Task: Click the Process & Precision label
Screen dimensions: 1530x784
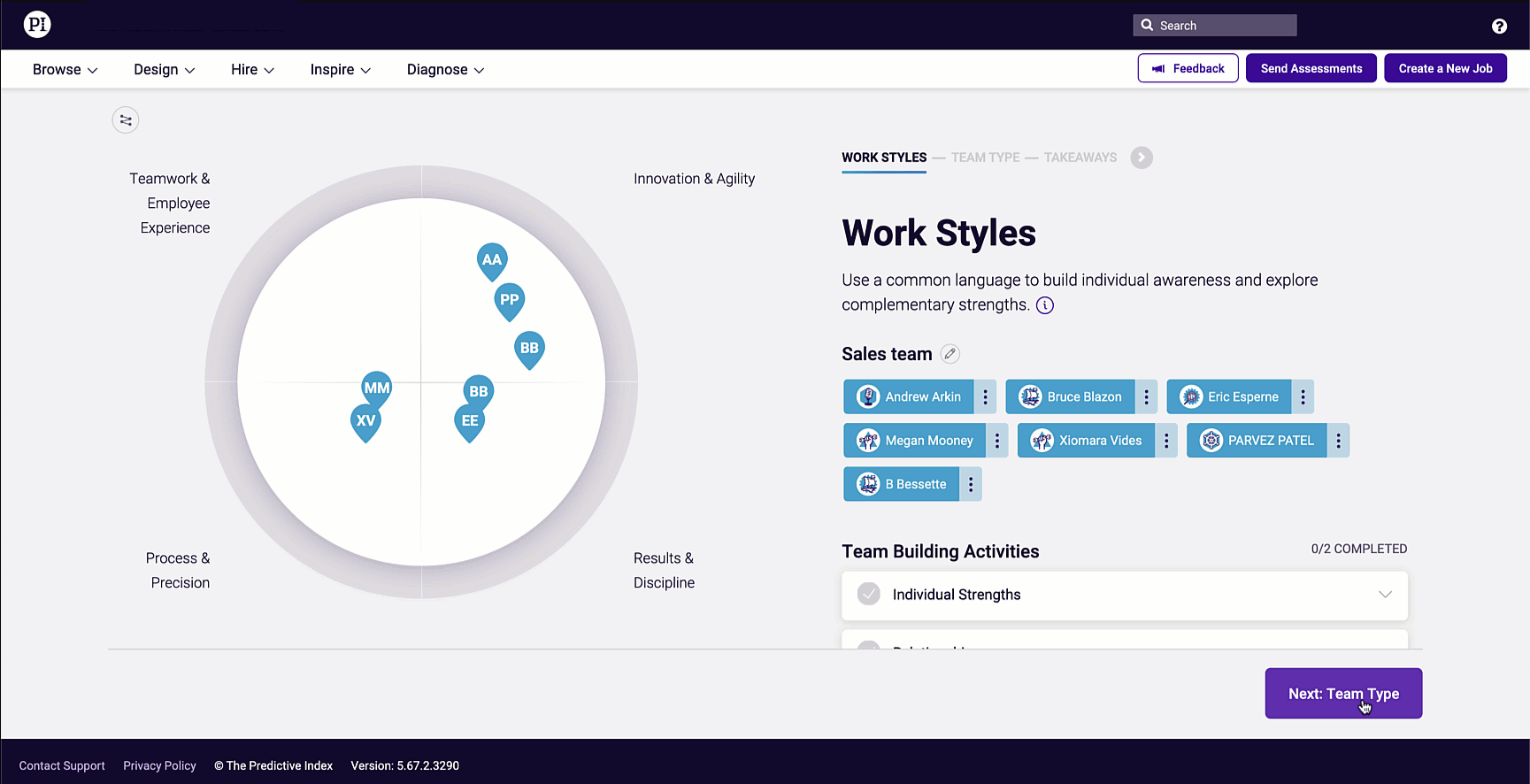Action: point(178,571)
